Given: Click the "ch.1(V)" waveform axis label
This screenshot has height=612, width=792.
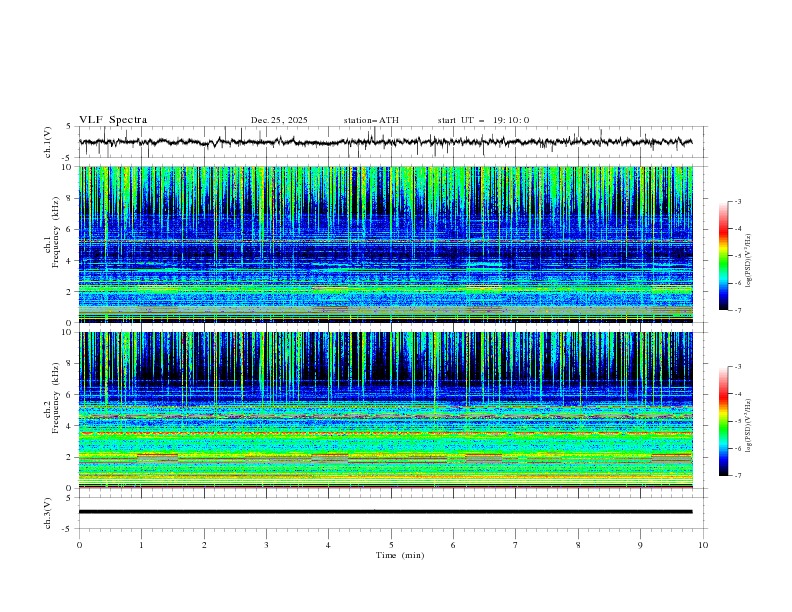Looking at the screenshot, I should (x=47, y=142).
